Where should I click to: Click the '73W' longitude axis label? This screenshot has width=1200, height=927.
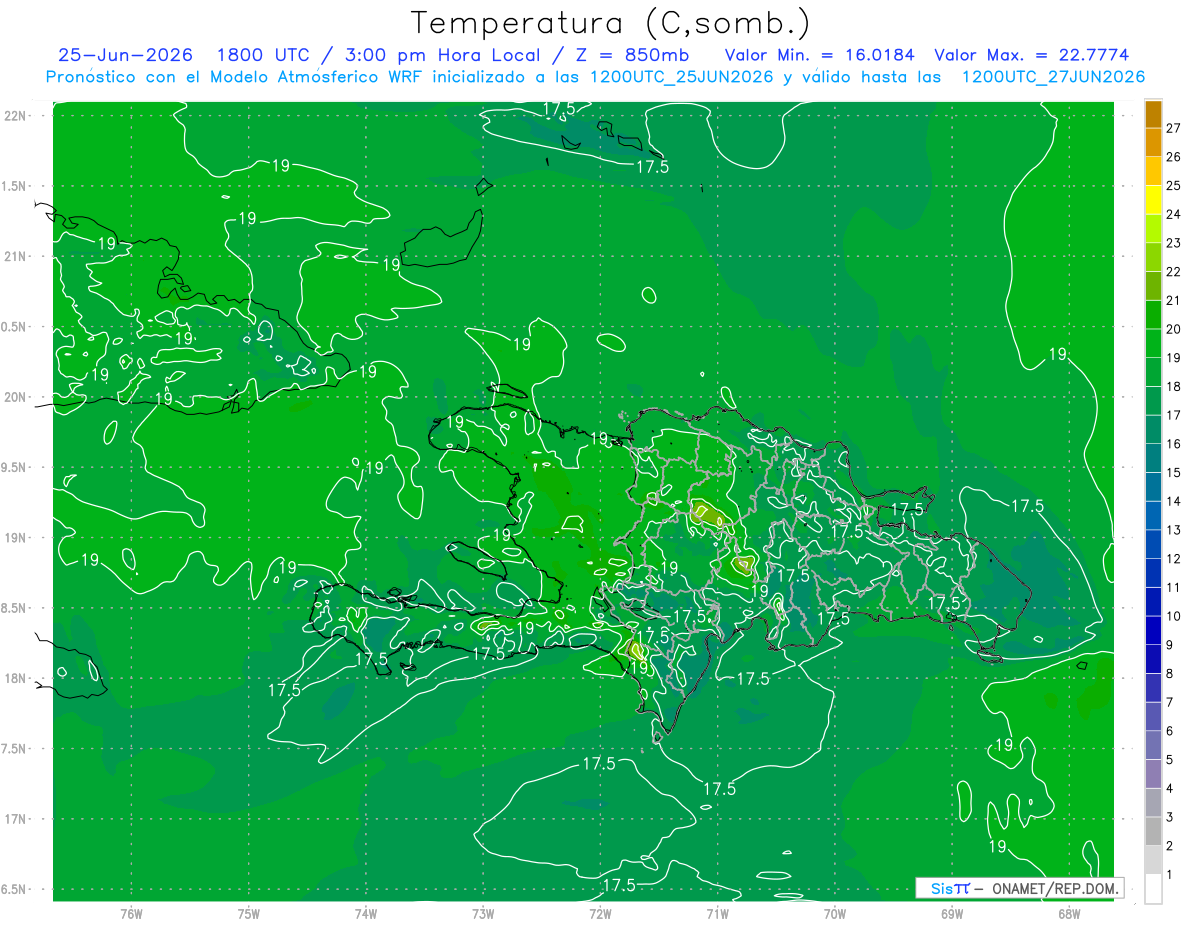pos(483,913)
